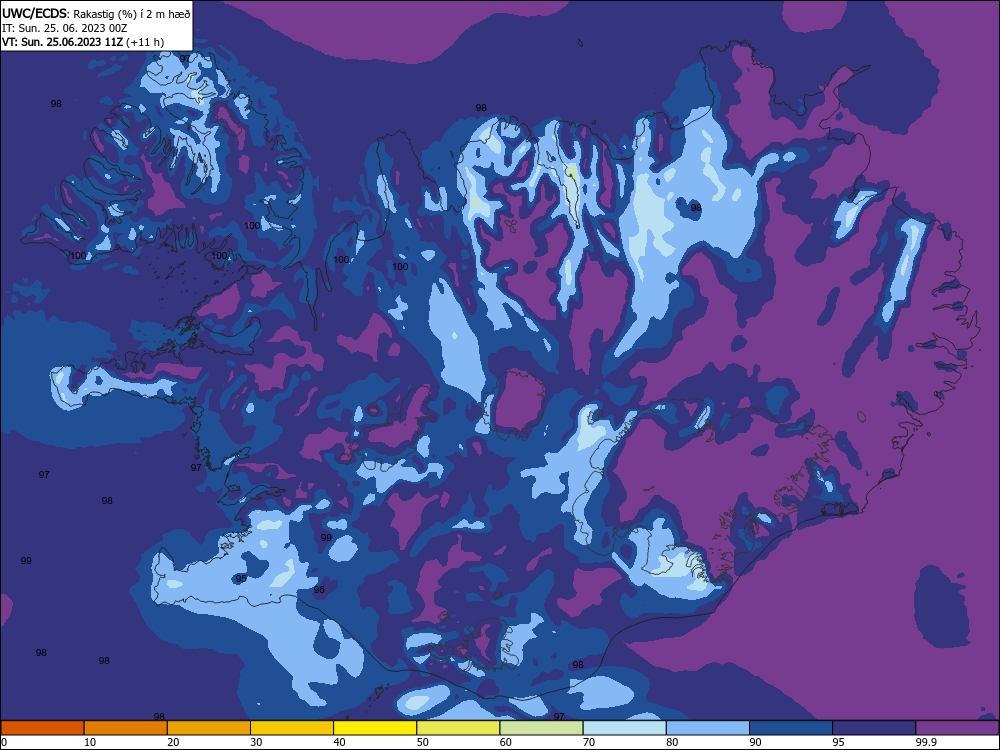Click the '30' tick label under the legend
The width and height of the screenshot is (1000, 750).
tap(256, 742)
